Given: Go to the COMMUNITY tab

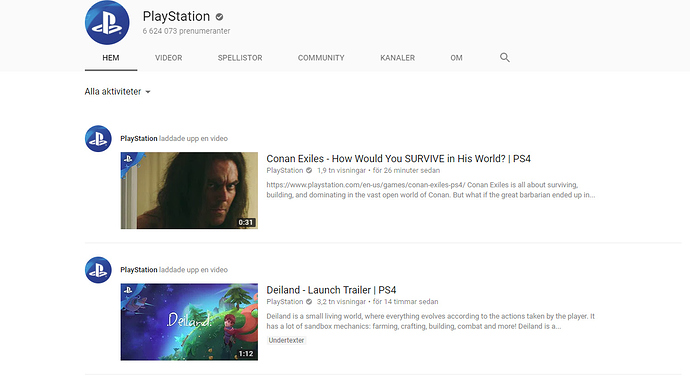Looking at the screenshot, I should tap(321, 58).
